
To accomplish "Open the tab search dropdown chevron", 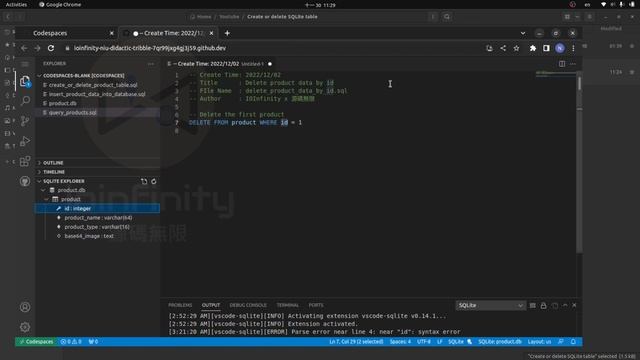I will [523, 33].
